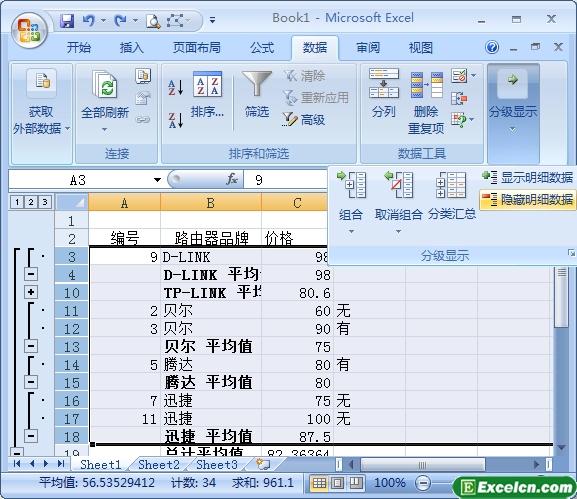Viewport: 577px width, 499px height.
Task: Open the 页面布局 tab
Action: (x=197, y=48)
